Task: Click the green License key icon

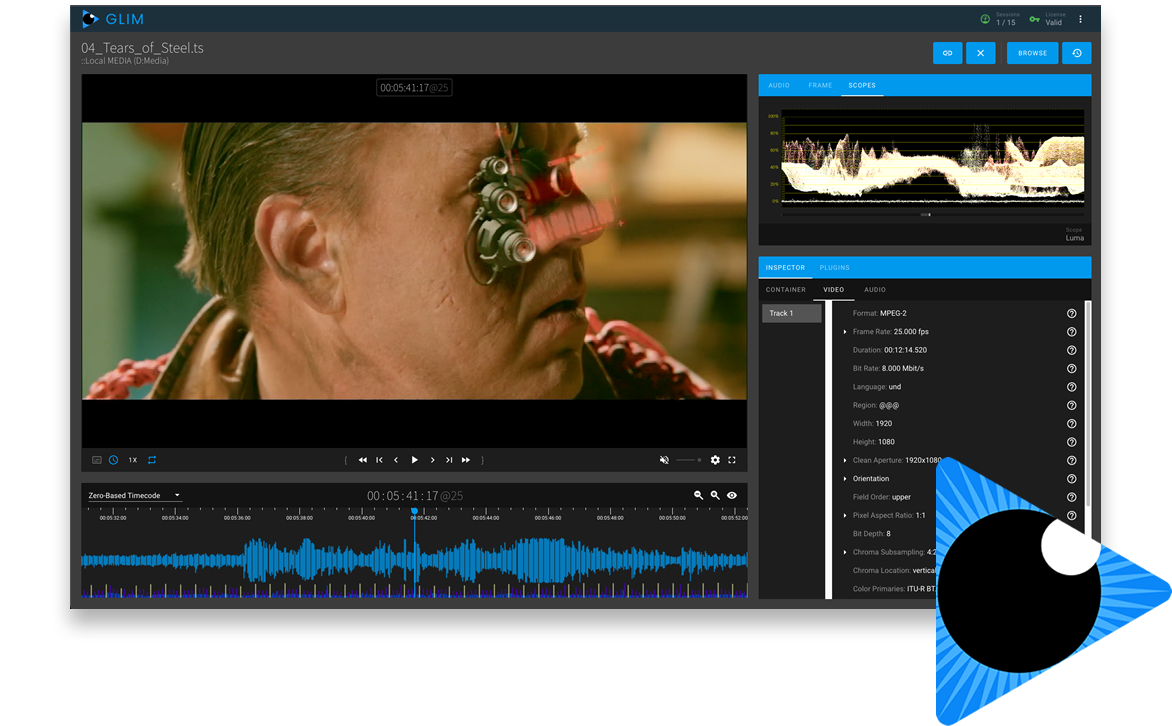Action: click(1034, 19)
